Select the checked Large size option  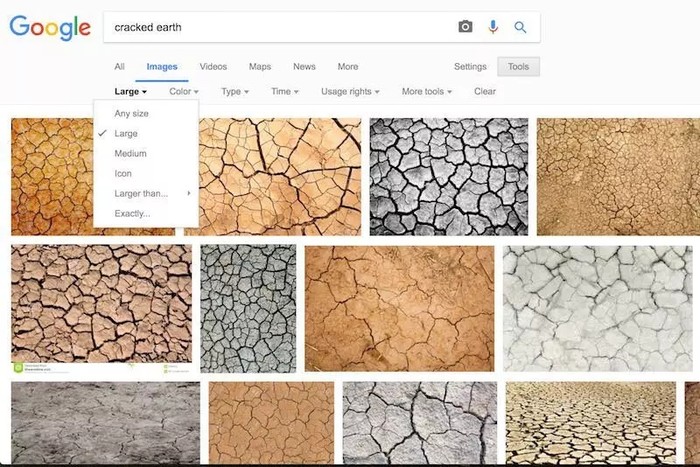126,133
